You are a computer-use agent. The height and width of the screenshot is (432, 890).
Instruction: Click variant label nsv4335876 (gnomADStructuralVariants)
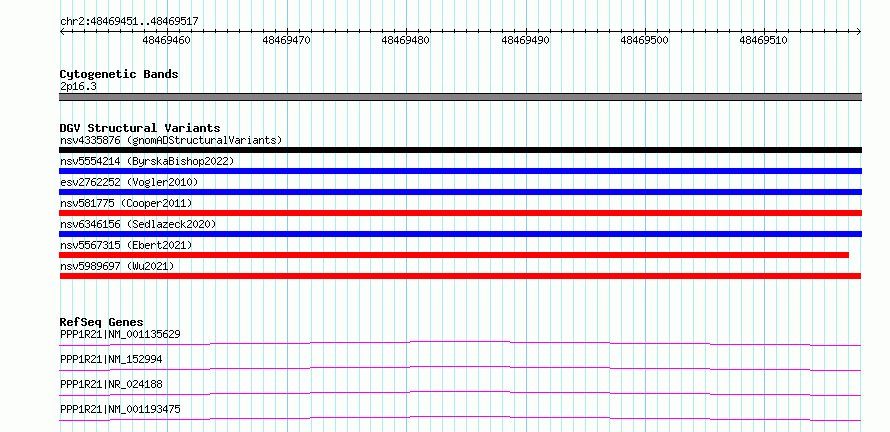pos(171,140)
